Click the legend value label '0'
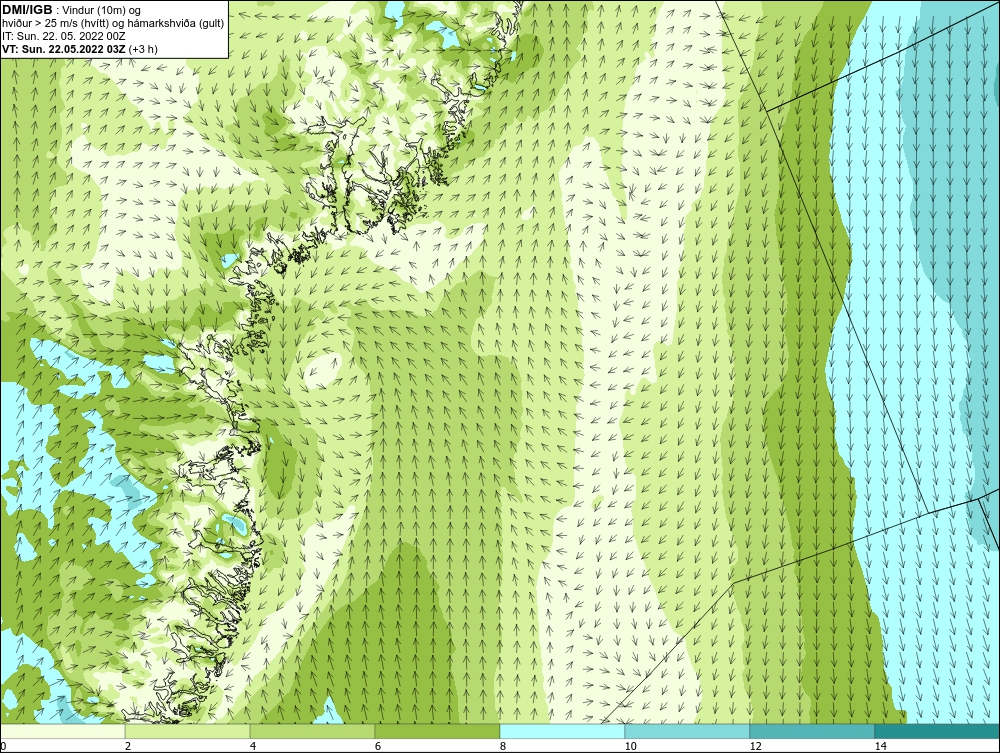The height and width of the screenshot is (753, 1000). (x=3, y=747)
